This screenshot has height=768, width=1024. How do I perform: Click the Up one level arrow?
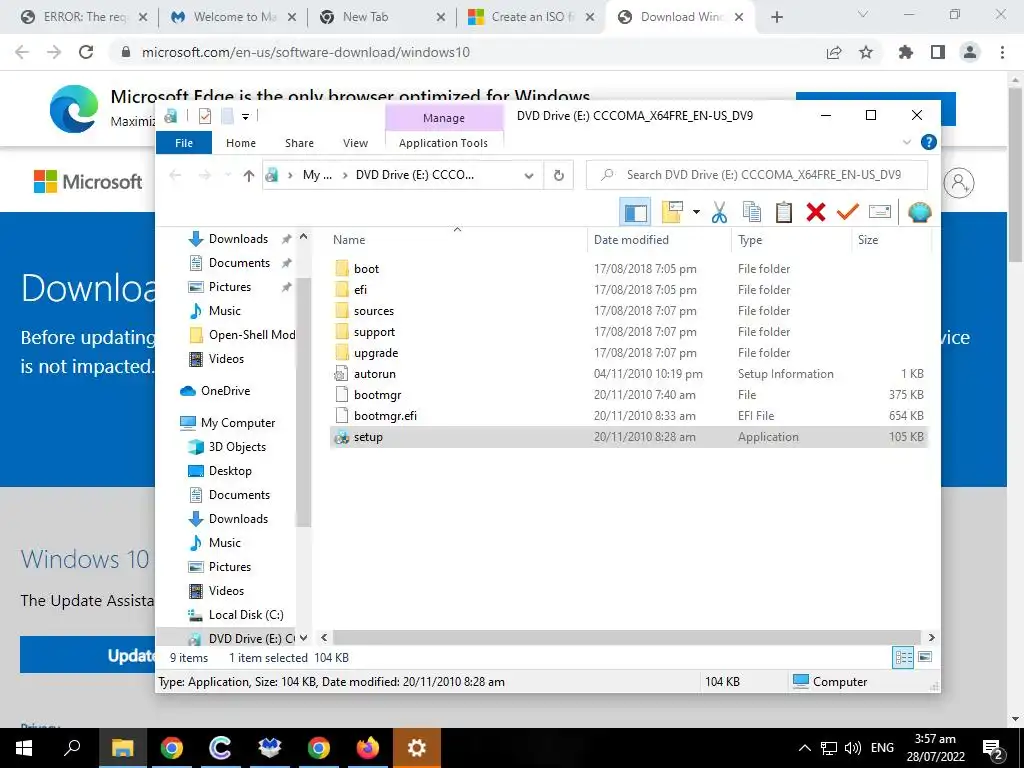[x=248, y=175]
